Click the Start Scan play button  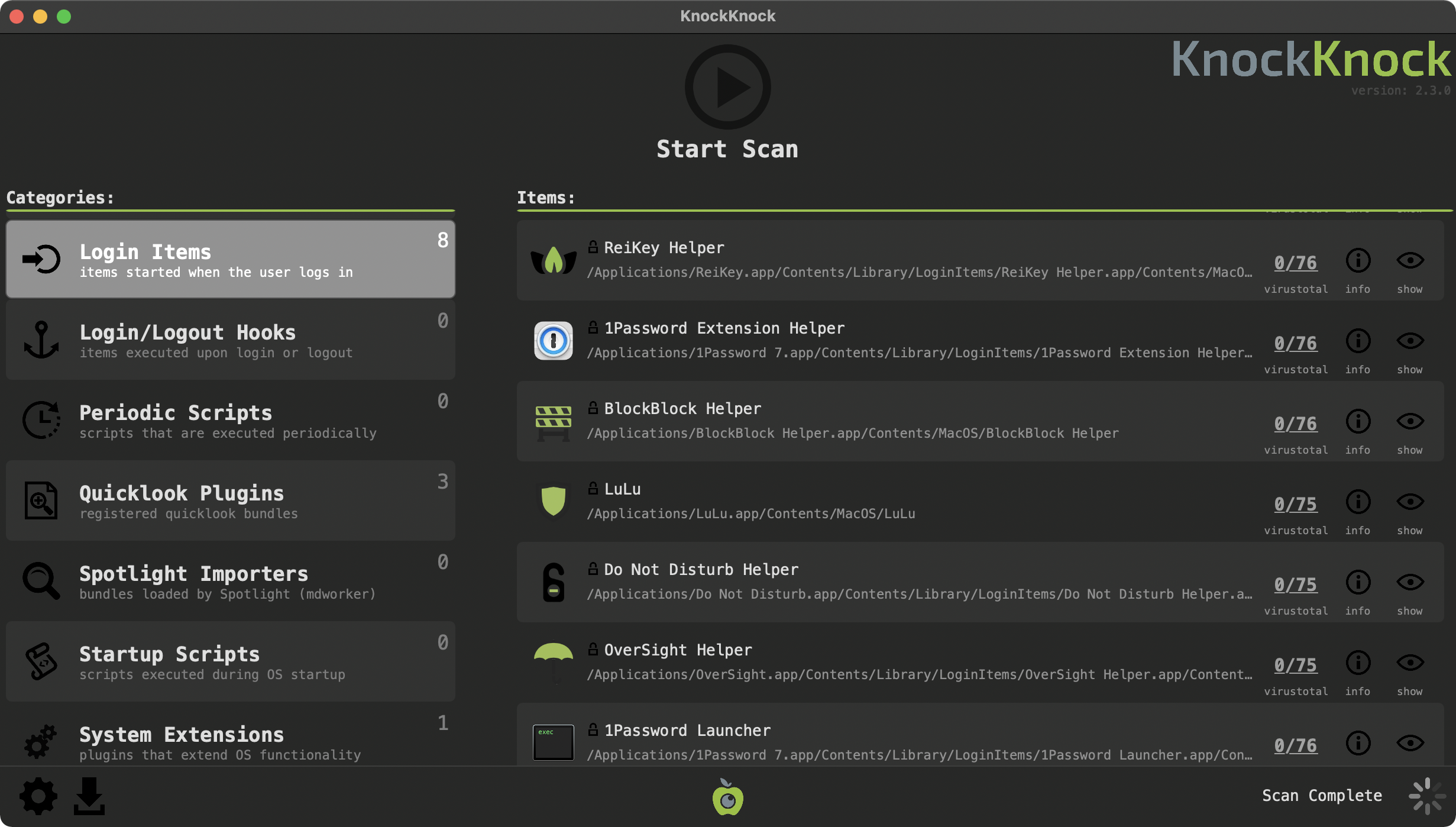(x=728, y=90)
